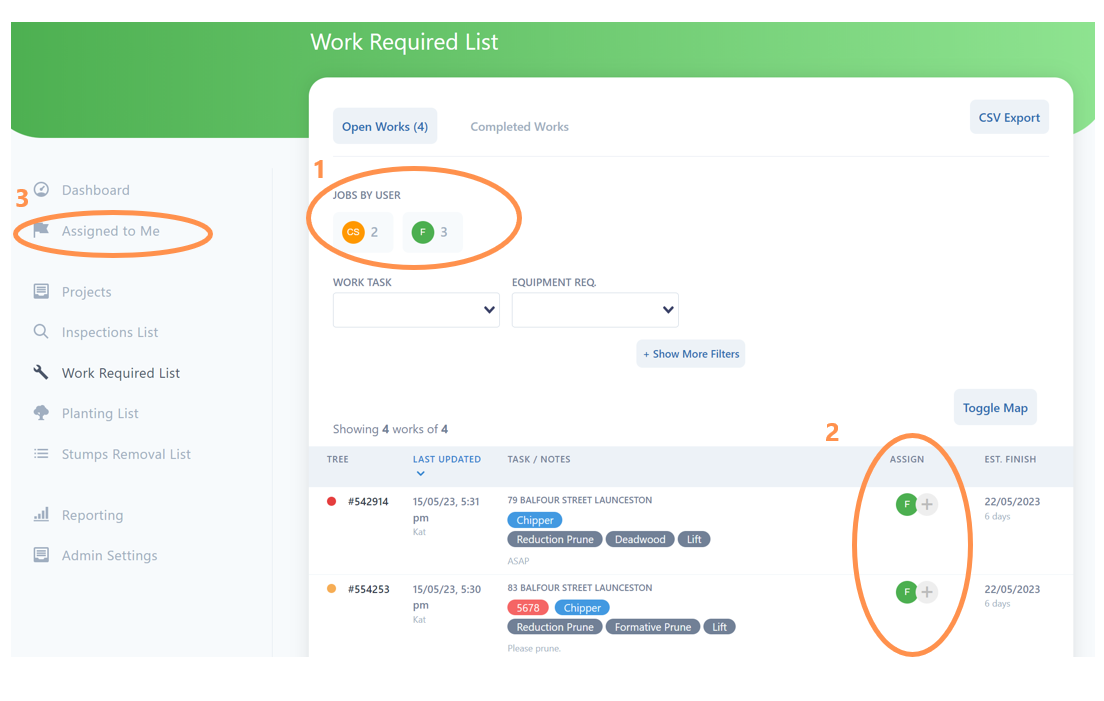Screen dimensions: 1104x701
Task: Click the list icon for Stumps Removal List
Action: (41, 453)
